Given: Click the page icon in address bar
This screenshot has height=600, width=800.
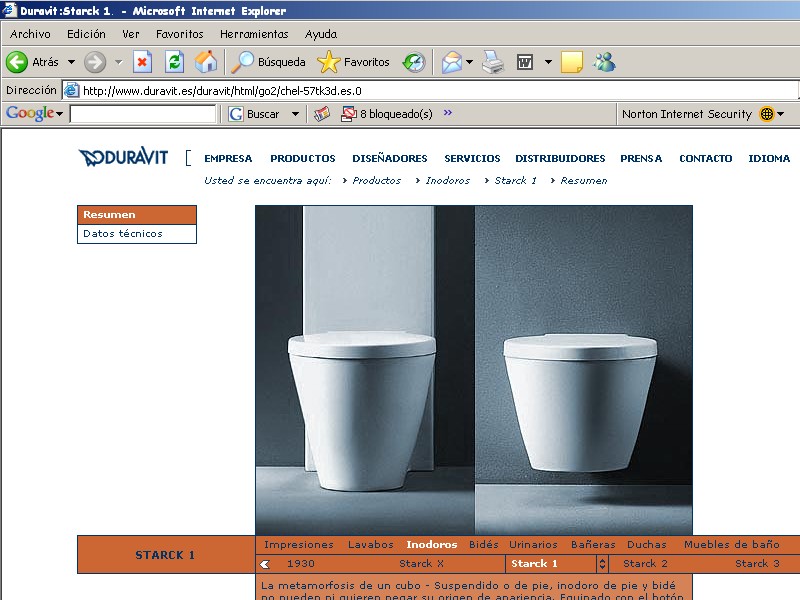Looking at the screenshot, I should pyautogui.click(x=71, y=90).
